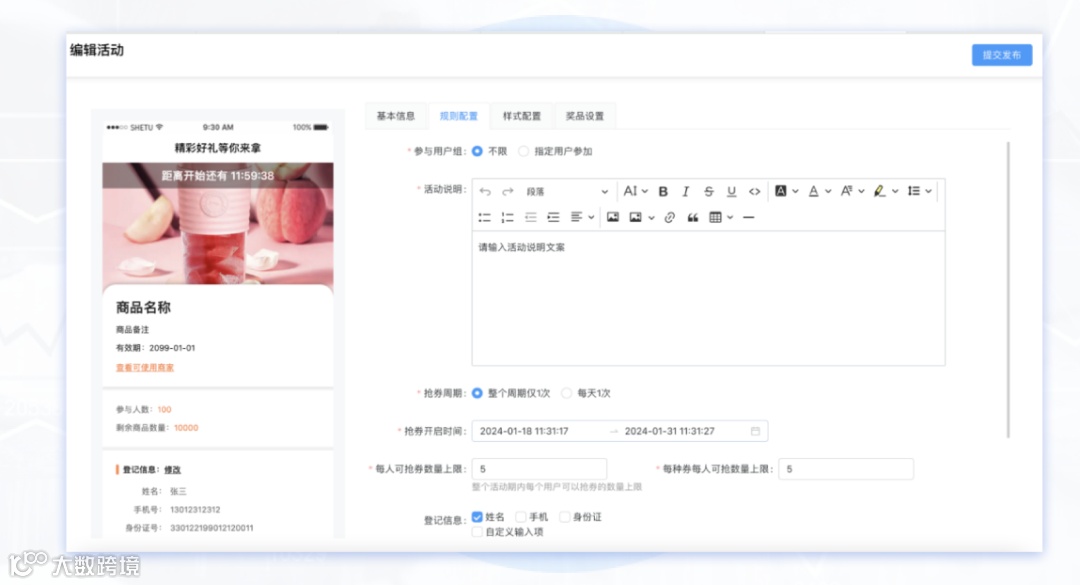This screenshot has height=585, width=1080.
Task: Click the 剩余商品数量 value 10000
Action: 186,428
